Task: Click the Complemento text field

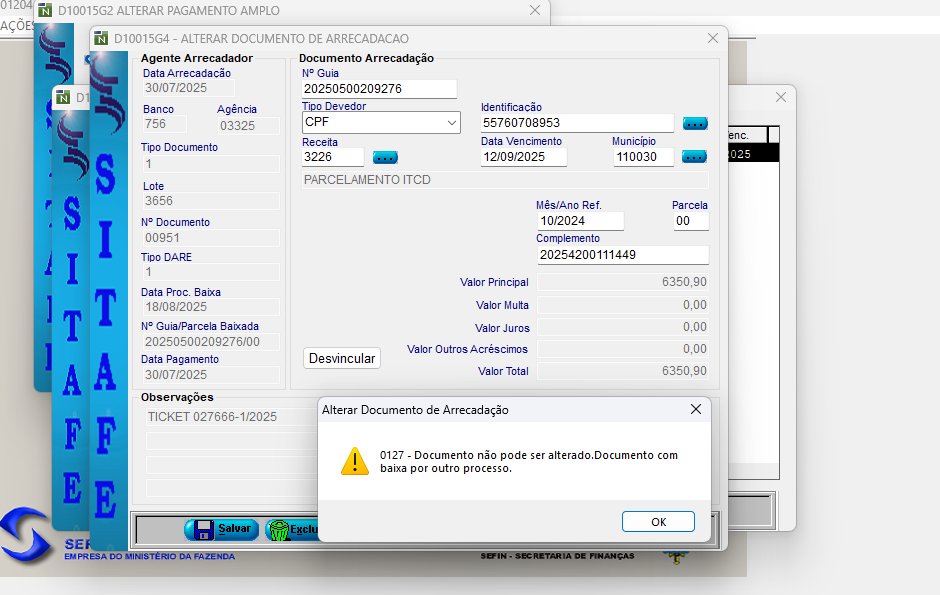Action: (622, 255)
